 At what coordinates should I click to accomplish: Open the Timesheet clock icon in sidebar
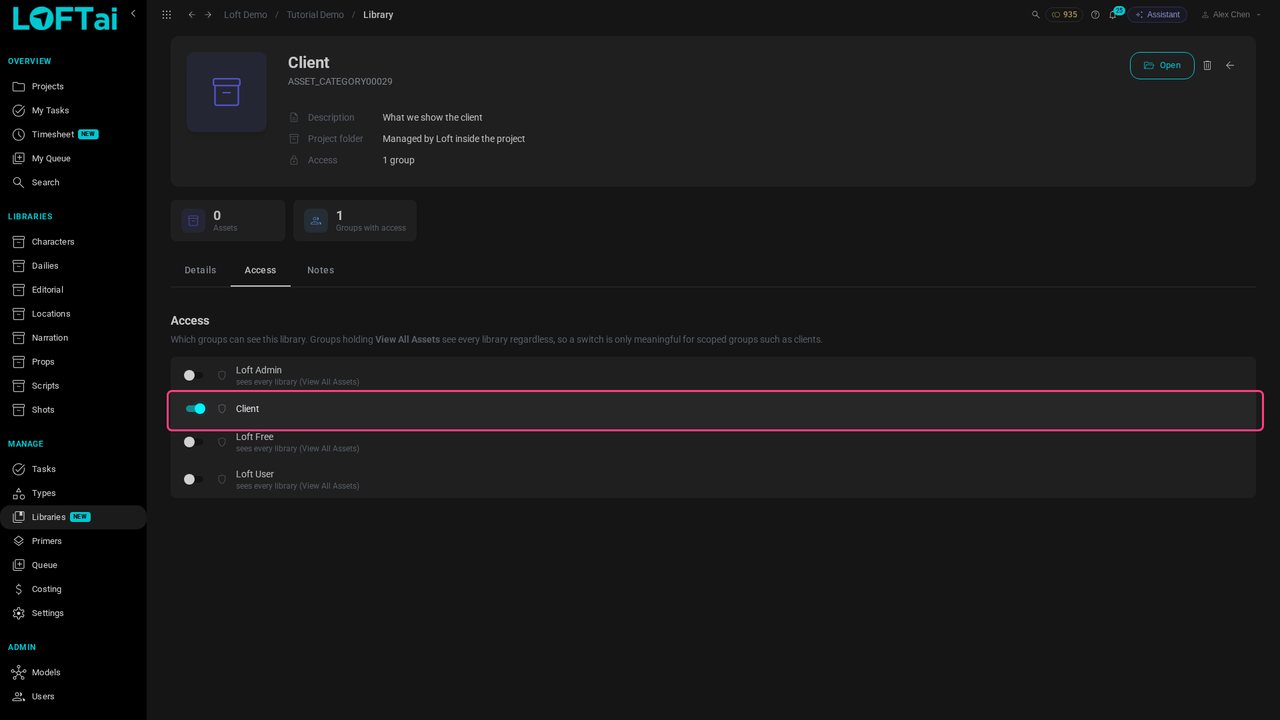[18, 134]
